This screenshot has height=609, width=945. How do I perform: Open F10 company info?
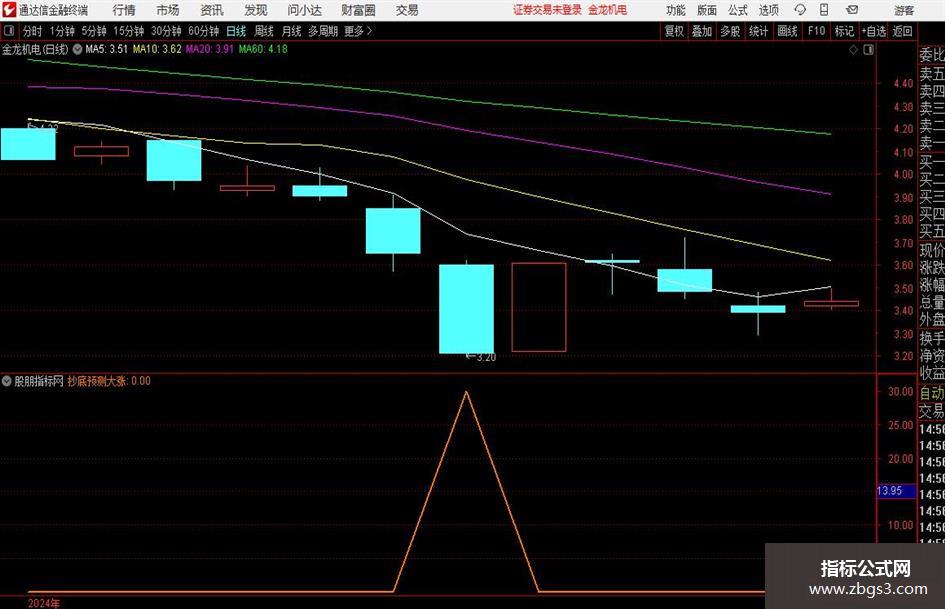point(816,31)
